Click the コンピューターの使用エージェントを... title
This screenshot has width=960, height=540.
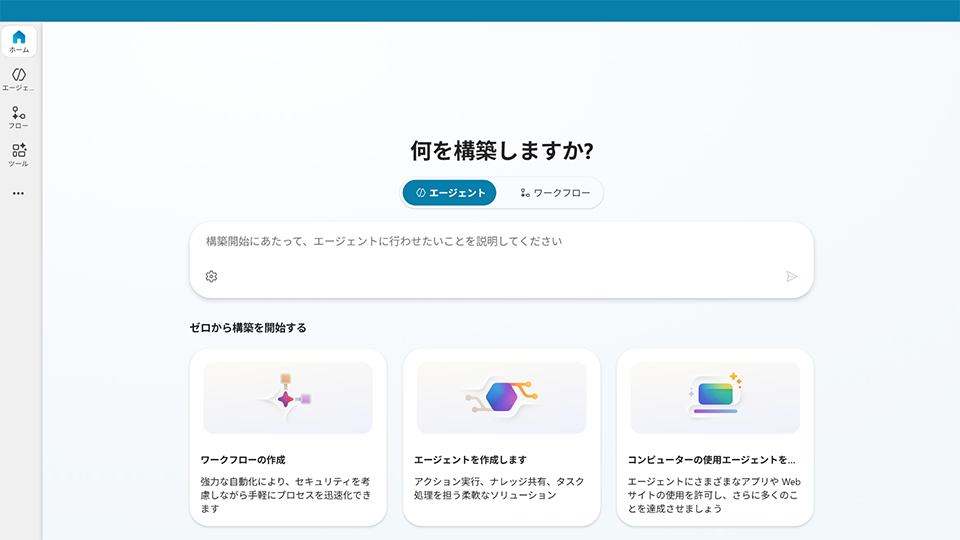tap(711, 460)
